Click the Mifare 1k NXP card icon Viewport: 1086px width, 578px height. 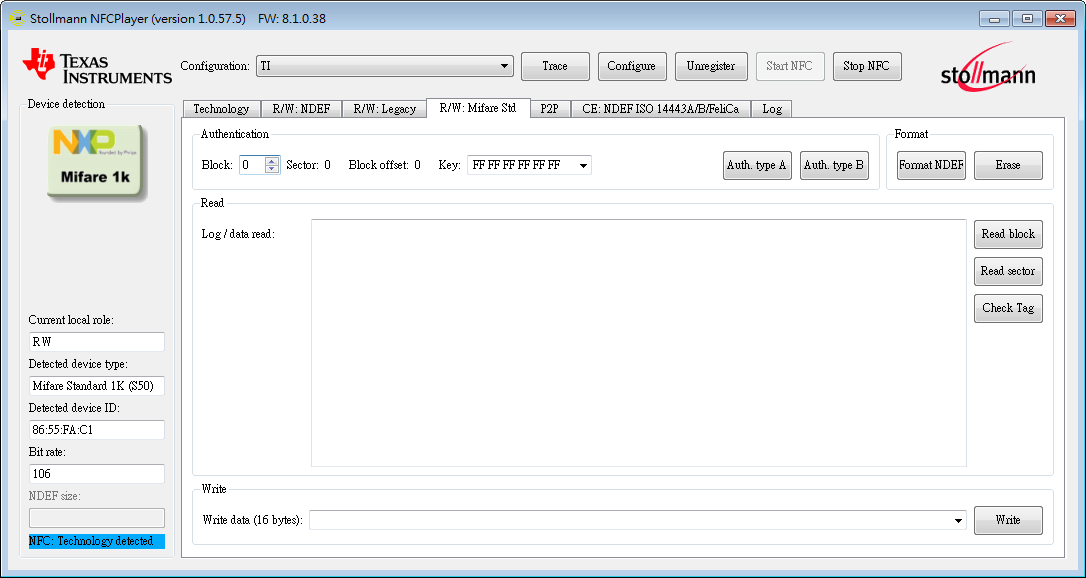(x=97, y=162)
